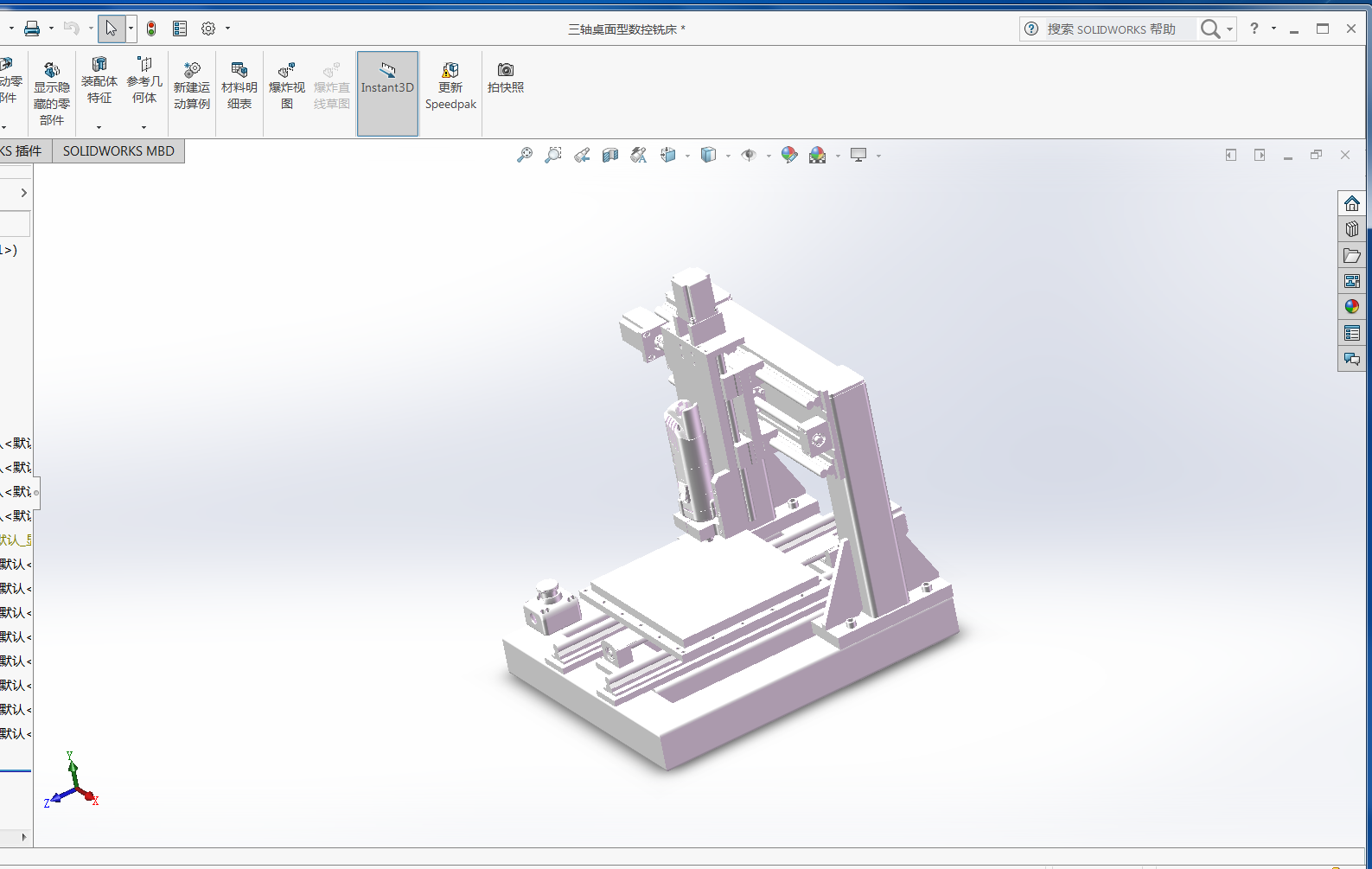Open the File Explorer folder task pane
The height and width of the screenshot is (869, 1372).
point(1352,255)
